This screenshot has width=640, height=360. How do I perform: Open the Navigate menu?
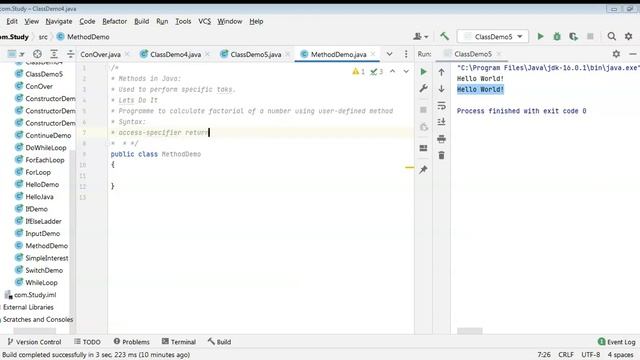[59, 21]
